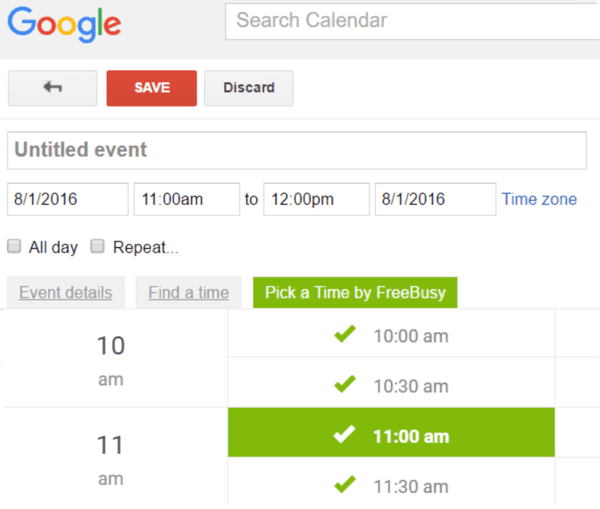Switch to the Find a time tab
The width and height of the screenshot is (600, 509).
pos(188,292)
